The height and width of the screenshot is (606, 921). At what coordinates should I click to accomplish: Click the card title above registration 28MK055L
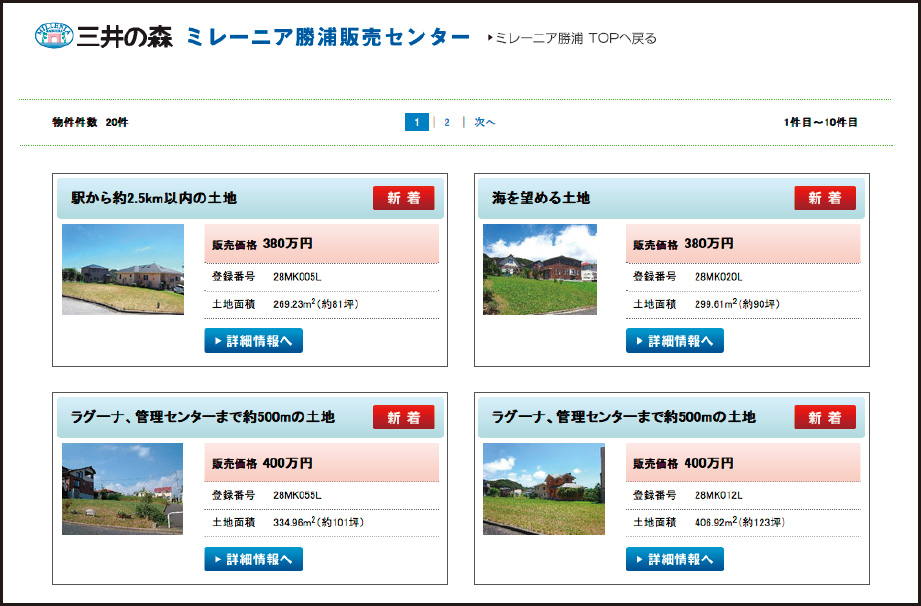click(x=203, y=417)
